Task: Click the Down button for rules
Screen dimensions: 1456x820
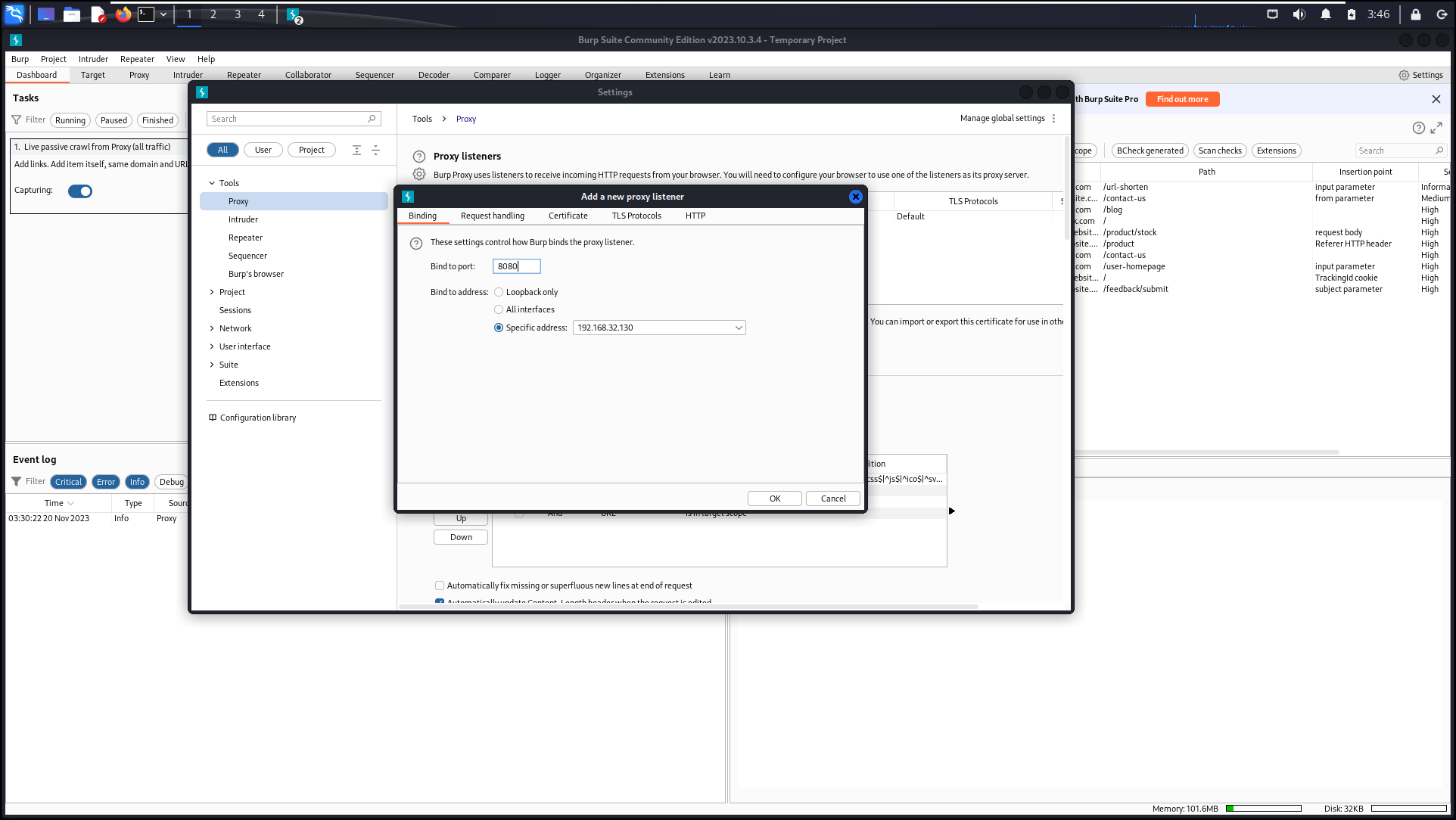Action: (x=461, y=537)
